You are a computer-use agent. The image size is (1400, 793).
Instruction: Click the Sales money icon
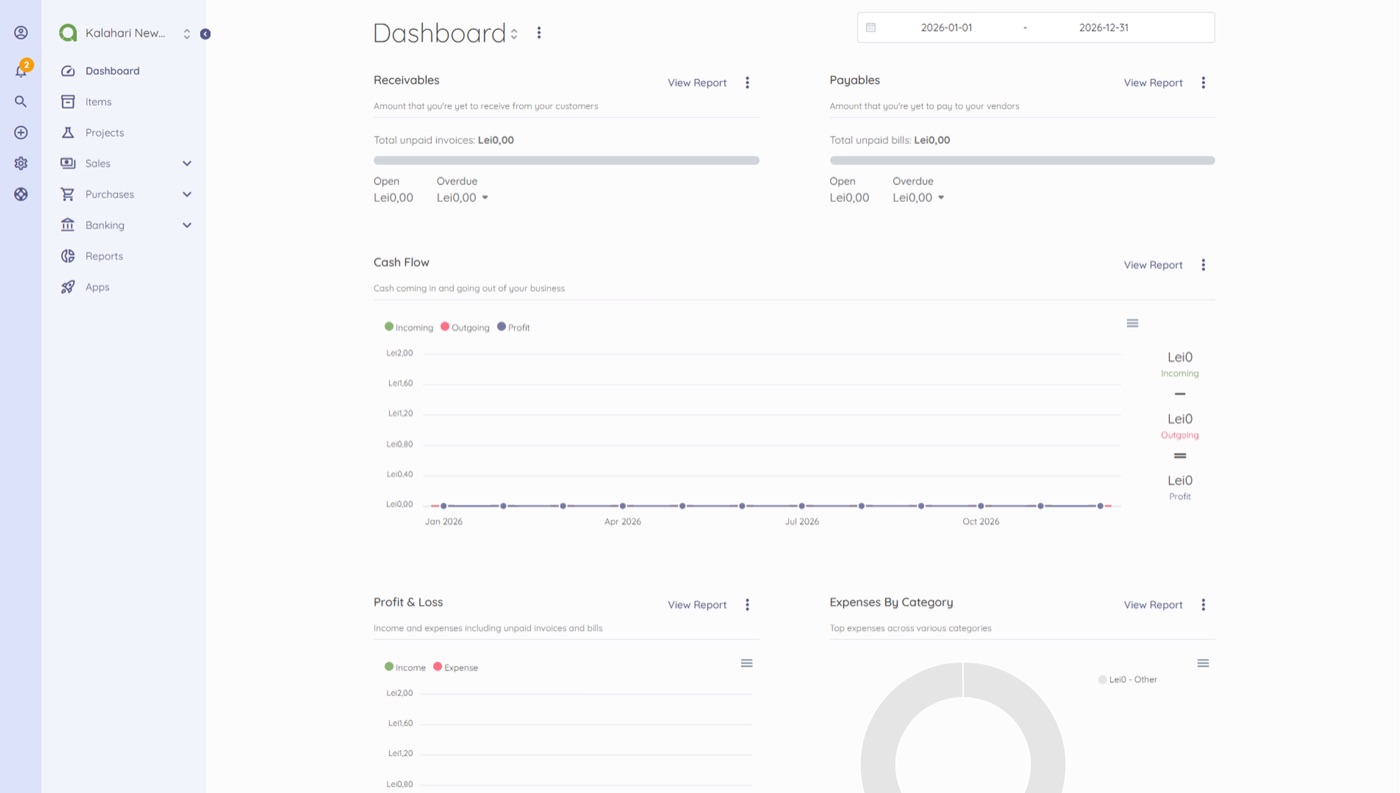[x=68, y=164]
